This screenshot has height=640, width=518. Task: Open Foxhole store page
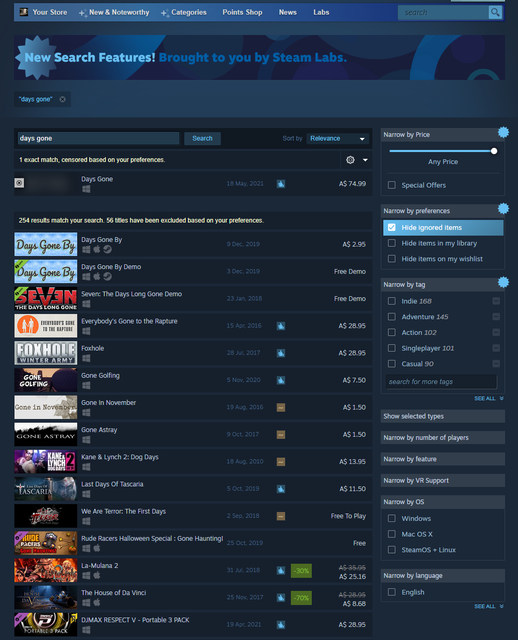pyautogui.click(x=193, y=353)
